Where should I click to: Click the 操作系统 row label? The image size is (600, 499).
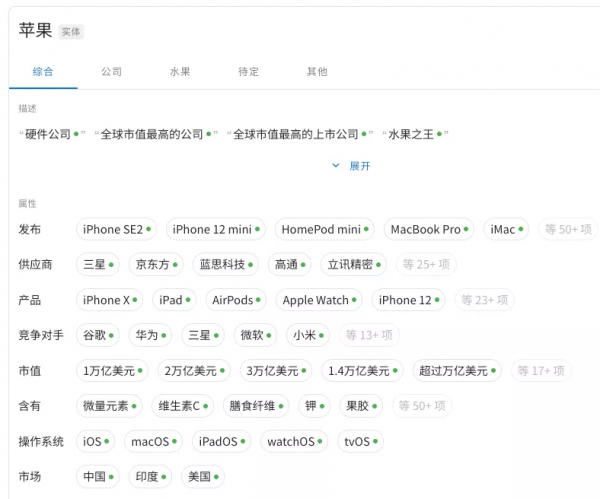pyautogui.click(x=41, y=441)
